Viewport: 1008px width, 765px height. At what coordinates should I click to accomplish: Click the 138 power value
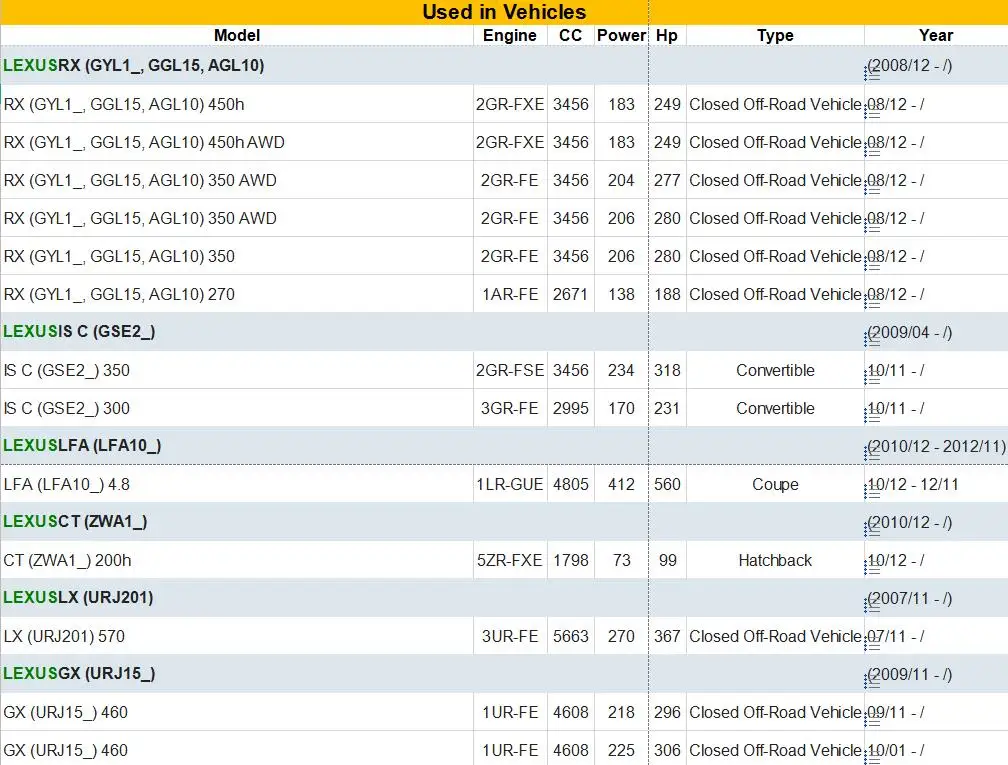point(621,294)
